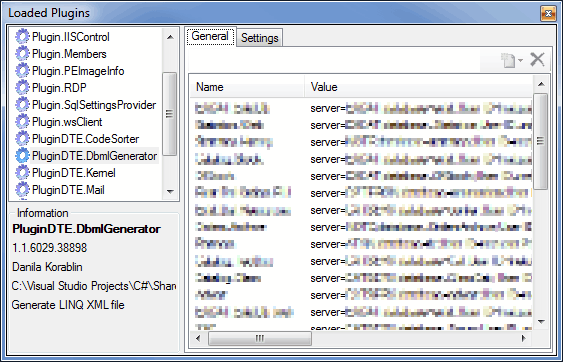
Task: Click plugin list scroll down arrow
Action: click(170, 191)
